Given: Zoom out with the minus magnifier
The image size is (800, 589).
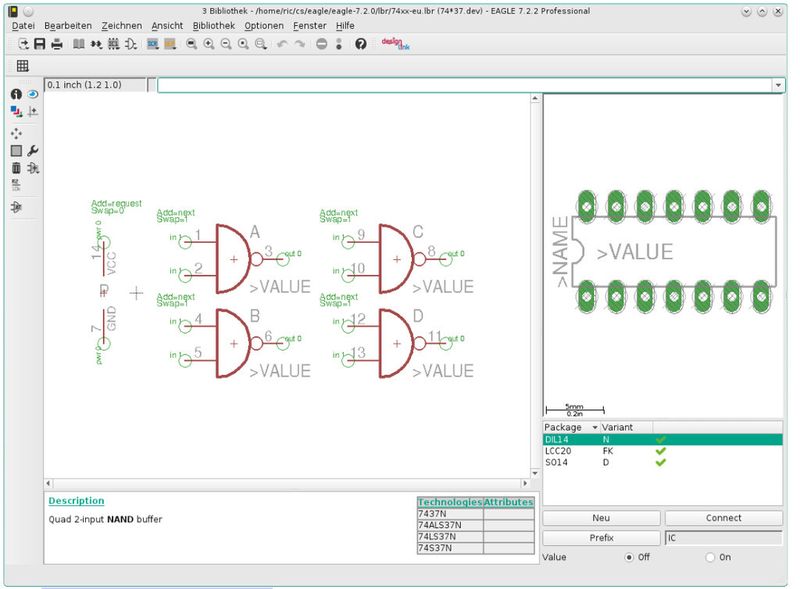Looking at the screenshot, I should click(x=226, y=44).
